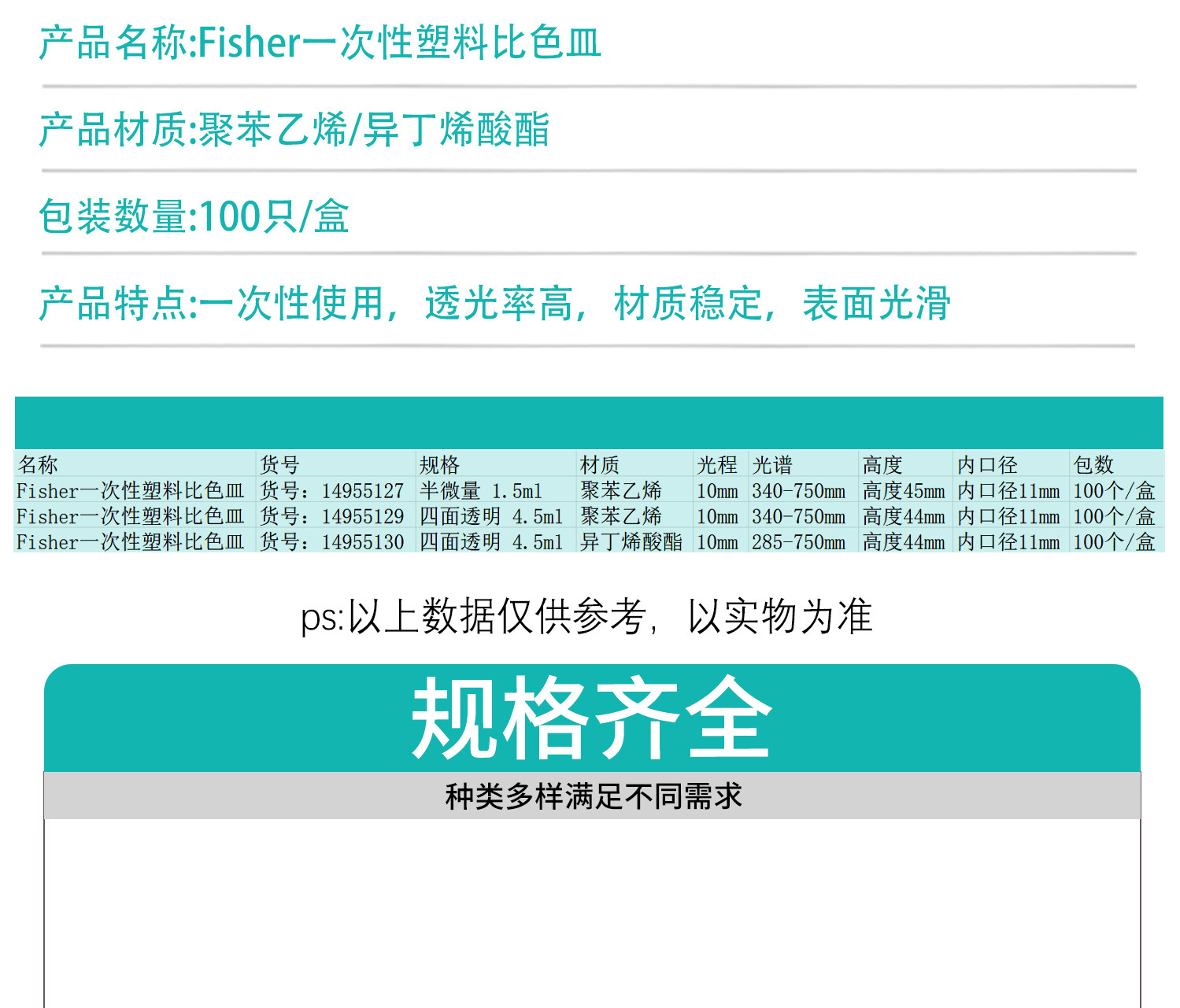Click the "内口径" column header
This screenshot has height=1008, width=1180.
987,464
